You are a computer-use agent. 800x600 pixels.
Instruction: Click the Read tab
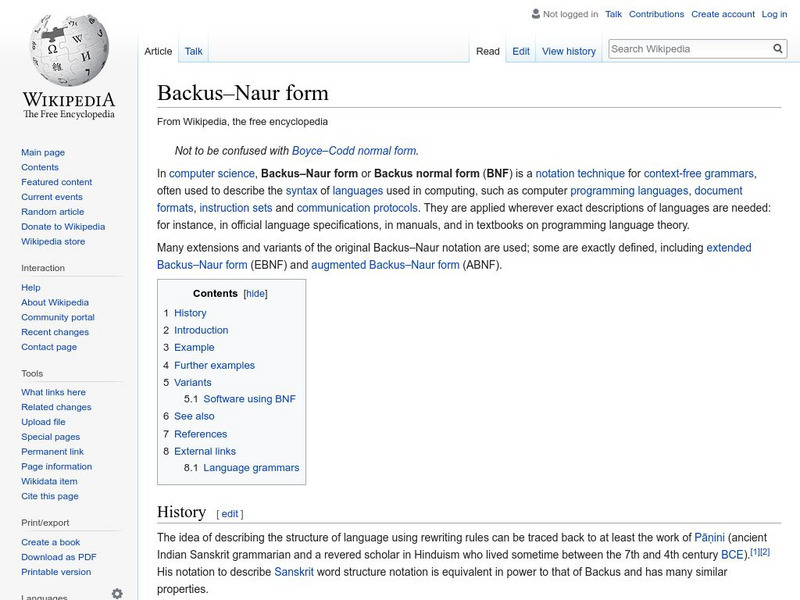(x=487, y=51)
